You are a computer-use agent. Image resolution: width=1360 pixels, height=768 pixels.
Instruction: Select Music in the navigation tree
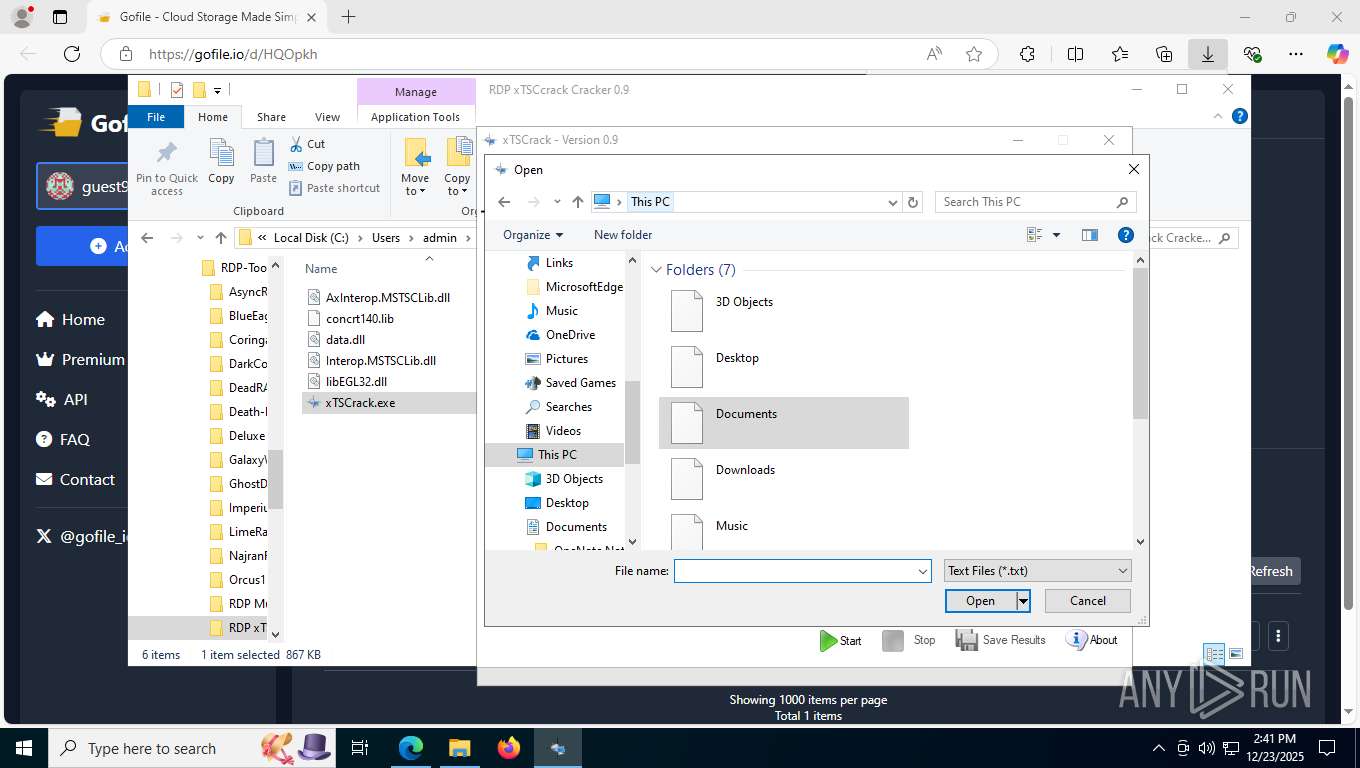pos(561,311)
